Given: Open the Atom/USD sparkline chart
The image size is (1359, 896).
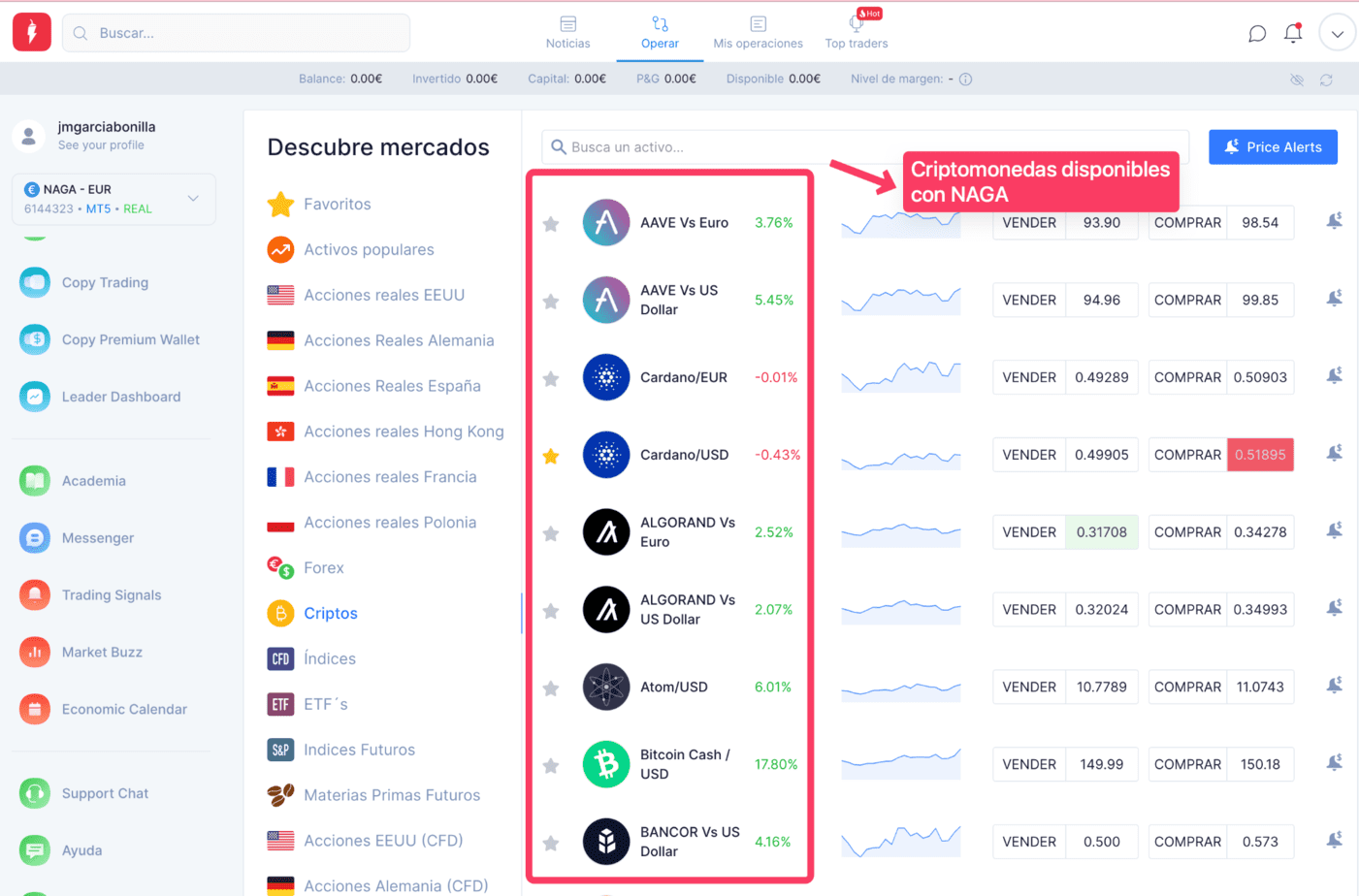Looking at the screenshot, I should 900,690.
